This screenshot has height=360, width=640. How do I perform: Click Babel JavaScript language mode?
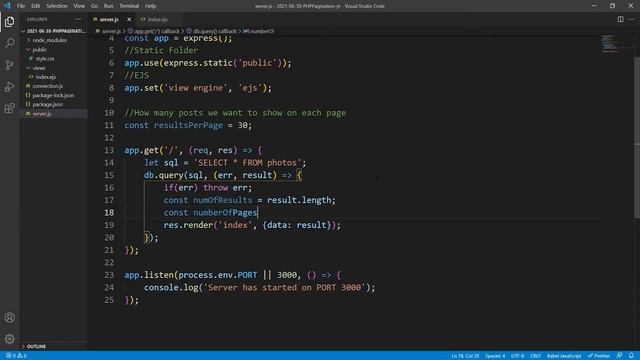click(x=564, y=356)
